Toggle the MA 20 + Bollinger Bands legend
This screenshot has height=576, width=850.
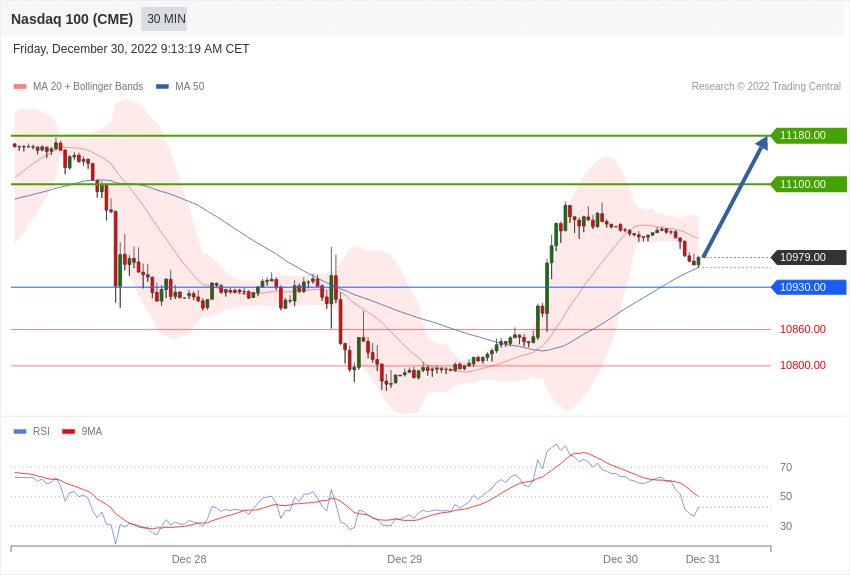[x=79, y=86]
